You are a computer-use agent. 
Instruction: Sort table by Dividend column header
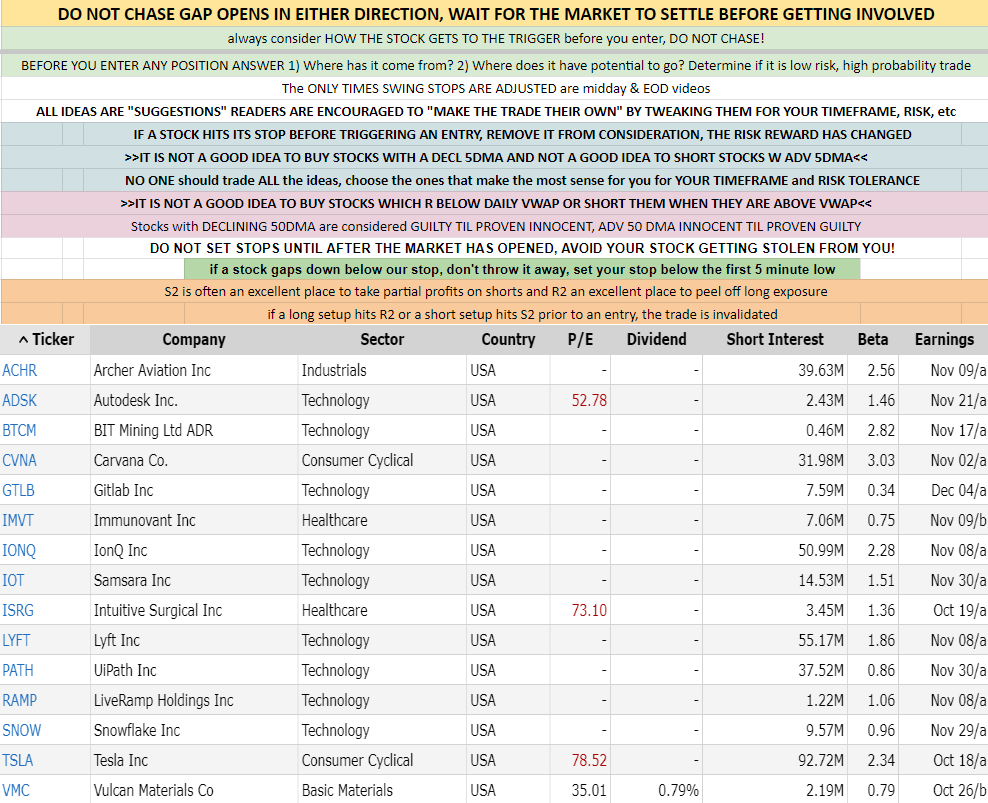[x=657, y=339]
